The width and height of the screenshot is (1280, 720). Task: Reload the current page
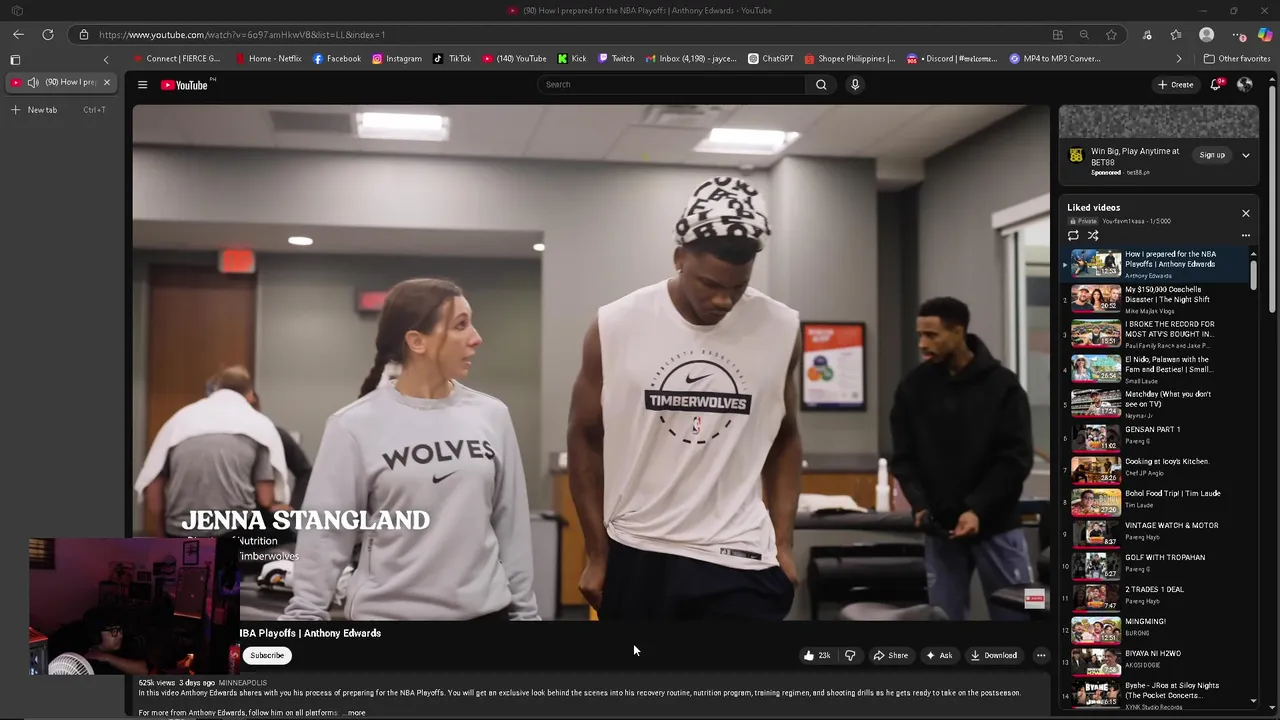pos(47,35)
